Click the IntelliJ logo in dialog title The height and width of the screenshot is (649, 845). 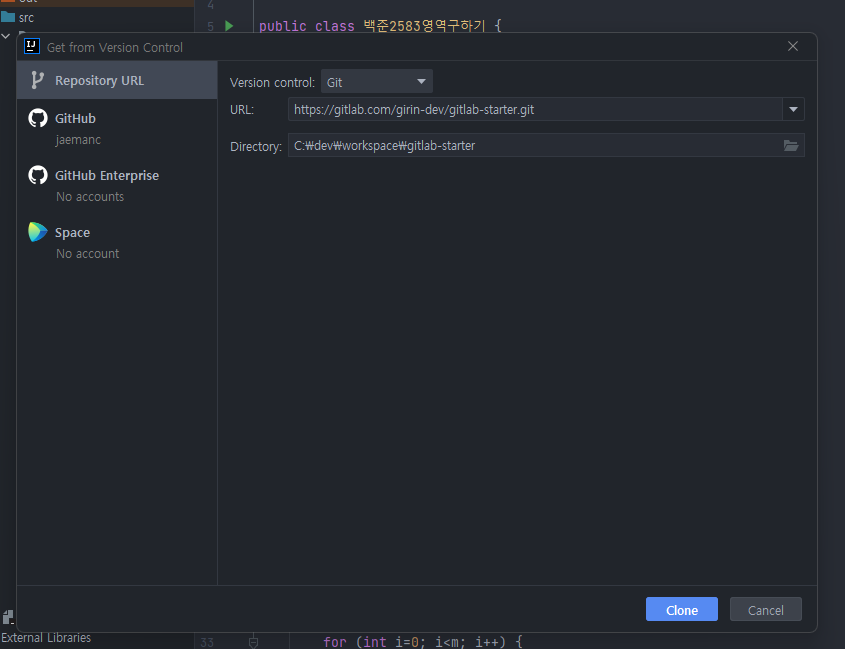click(32, 46)
